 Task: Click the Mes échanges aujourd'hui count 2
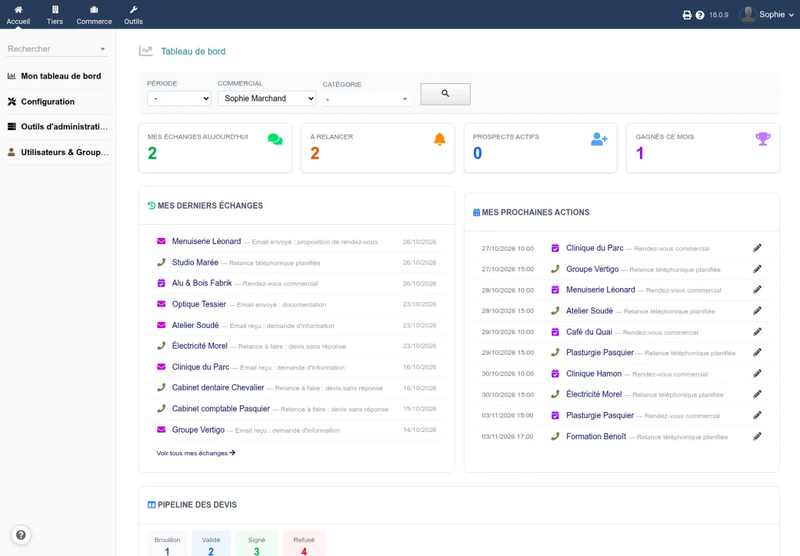point(152,153)
